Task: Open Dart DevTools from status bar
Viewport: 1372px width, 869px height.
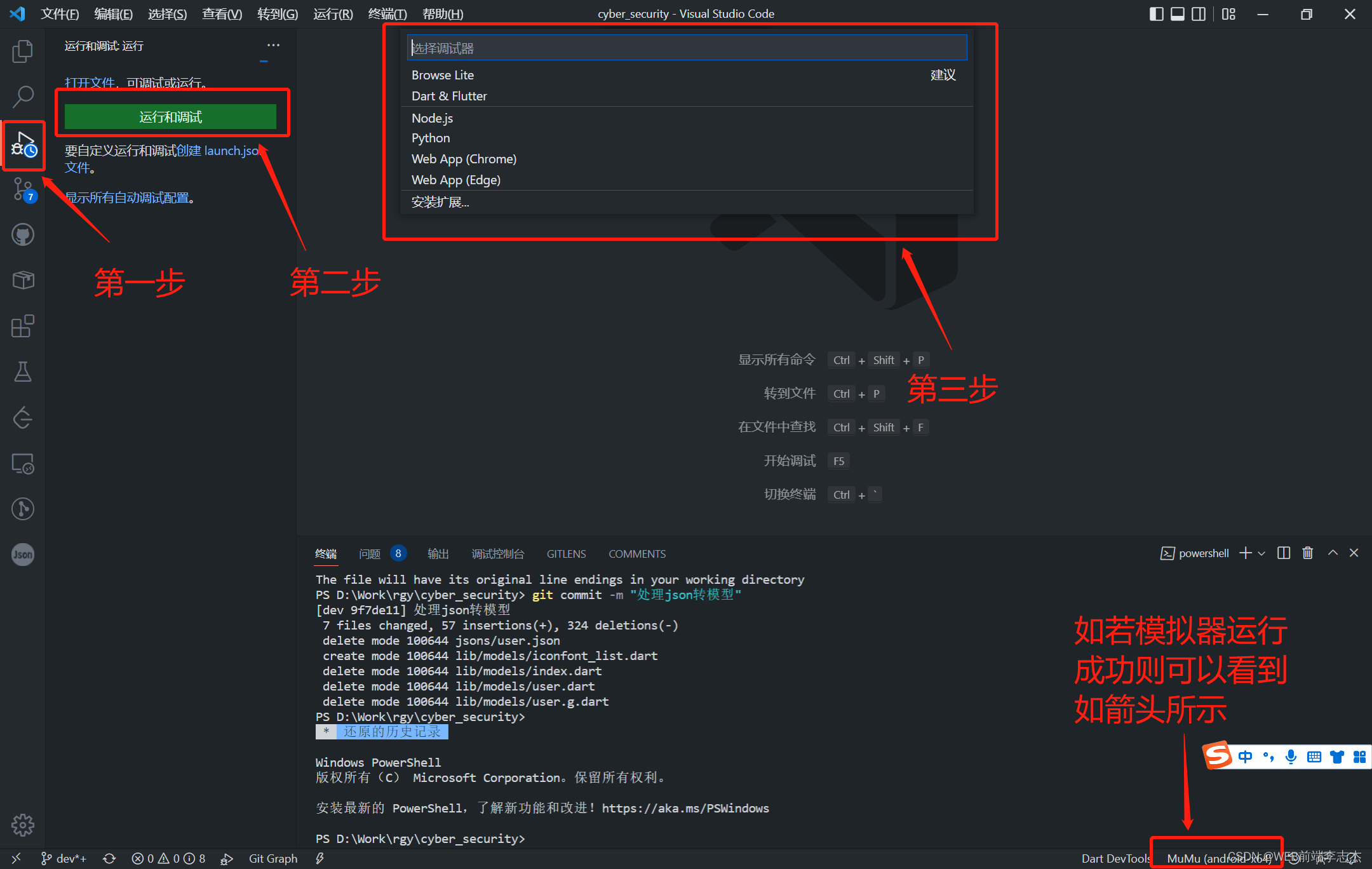Action: click(1116, 858)
